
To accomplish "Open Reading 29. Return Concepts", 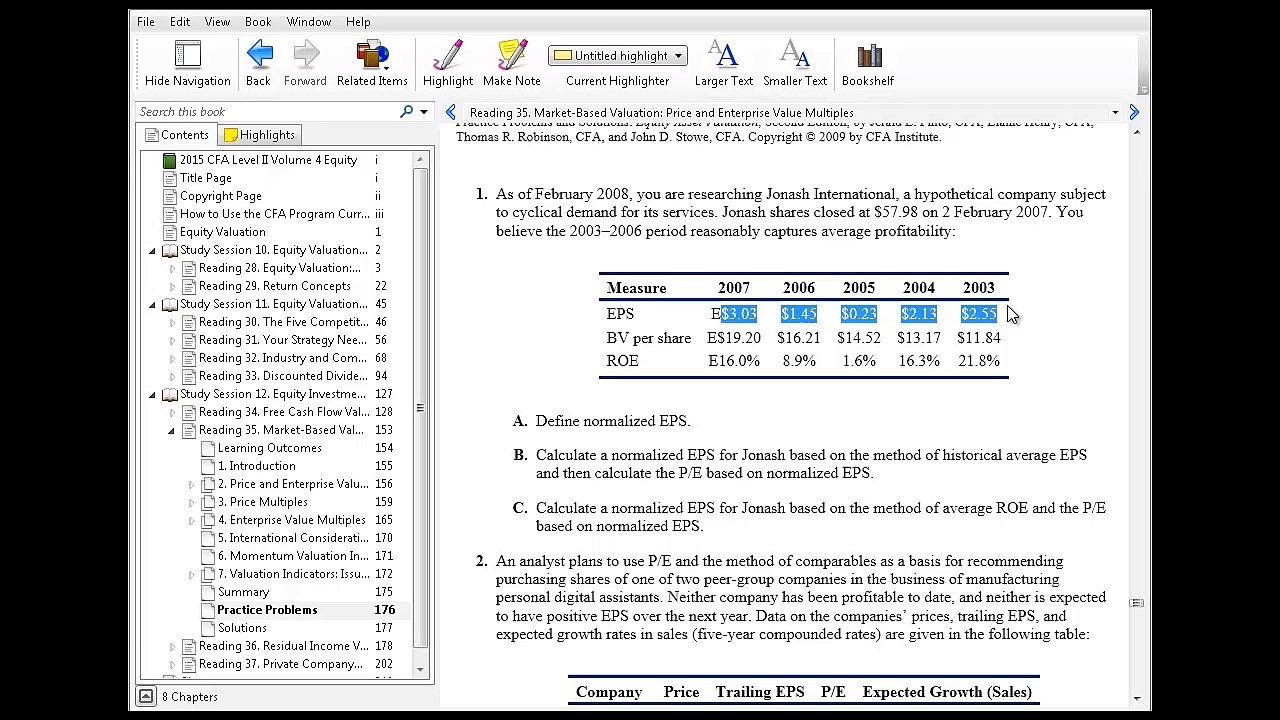I will tap(275, 286).
